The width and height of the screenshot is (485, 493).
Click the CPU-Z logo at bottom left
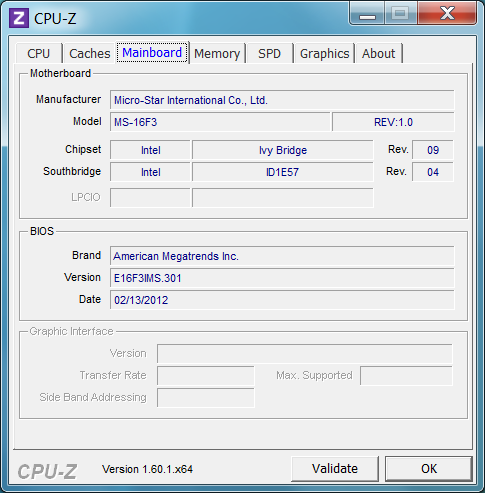(x=47, y=471)
